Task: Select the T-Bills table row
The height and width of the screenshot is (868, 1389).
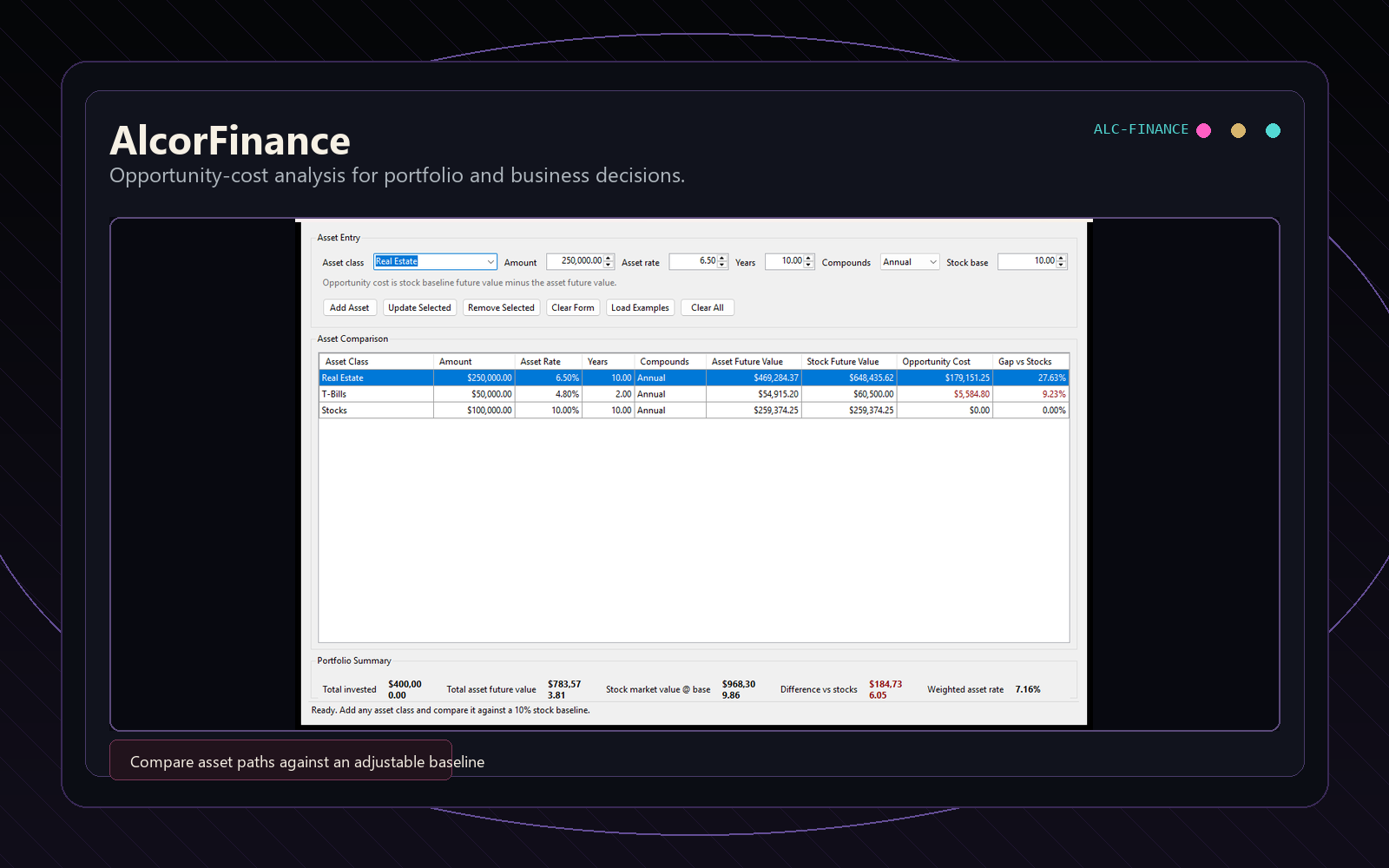Action: pos(694,394)
